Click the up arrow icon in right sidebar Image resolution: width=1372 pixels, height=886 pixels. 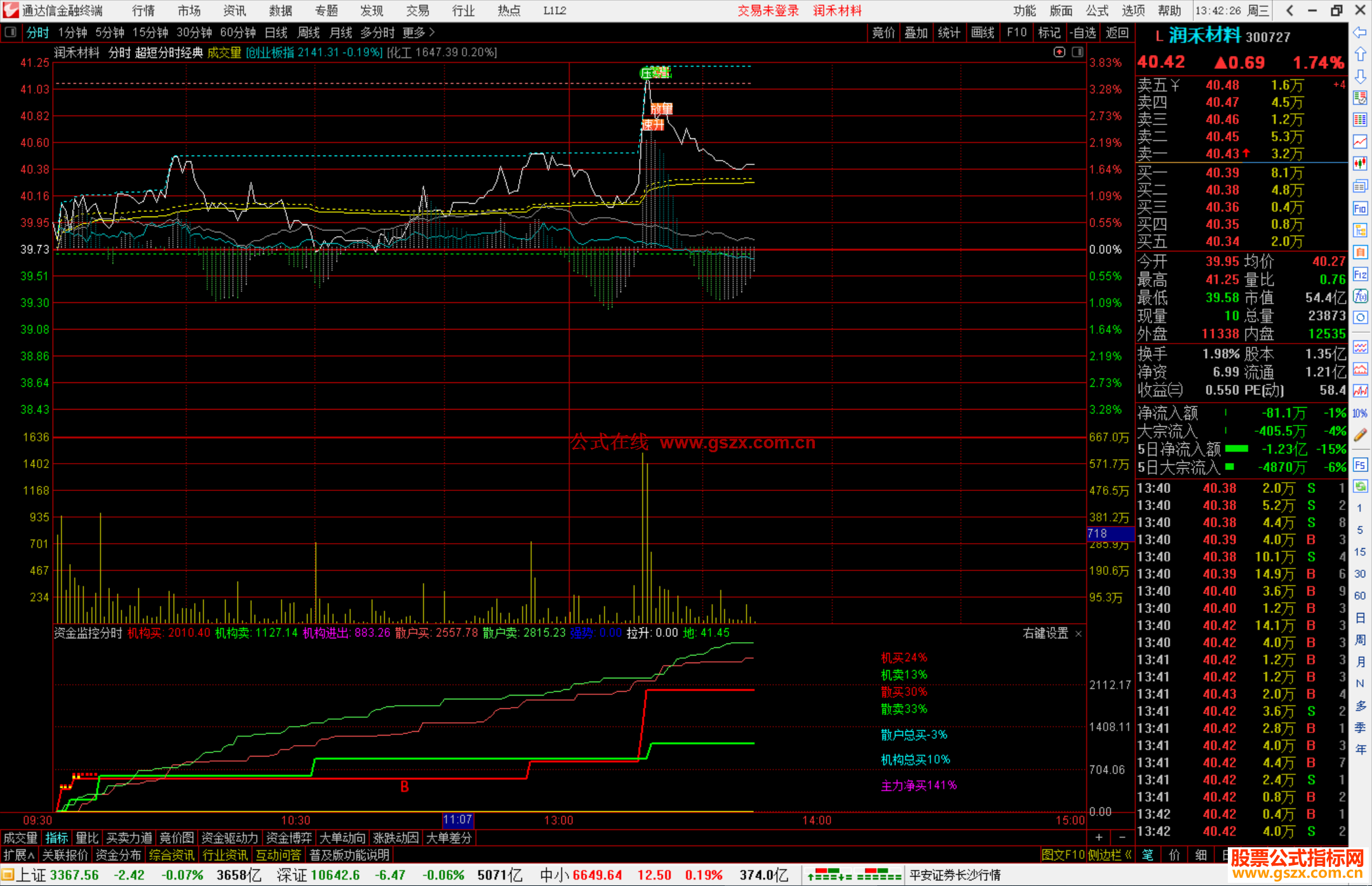pos(1360,55)
